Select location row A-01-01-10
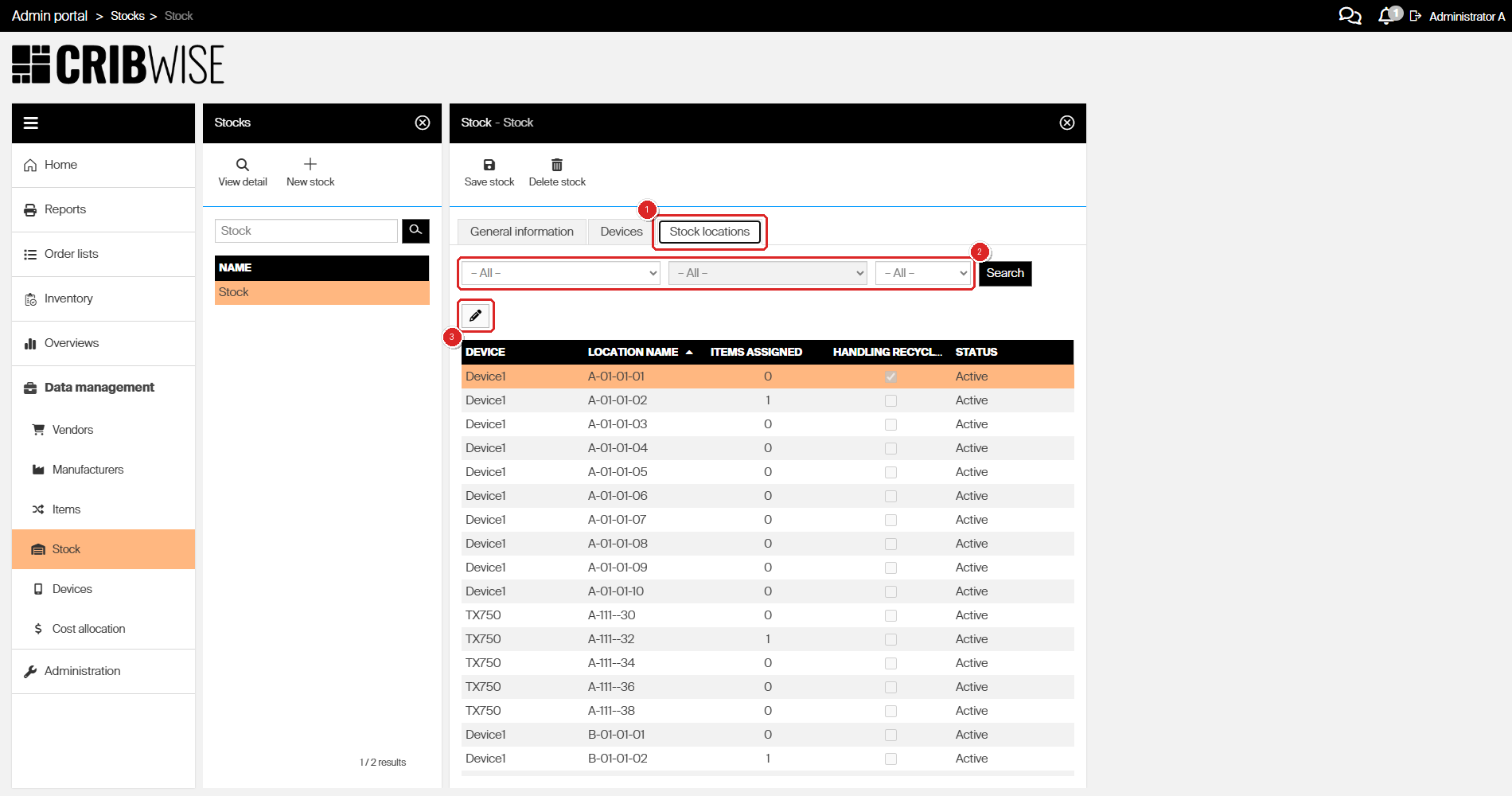The width and height of the screenshot is (1512, 796). (768, 591)
